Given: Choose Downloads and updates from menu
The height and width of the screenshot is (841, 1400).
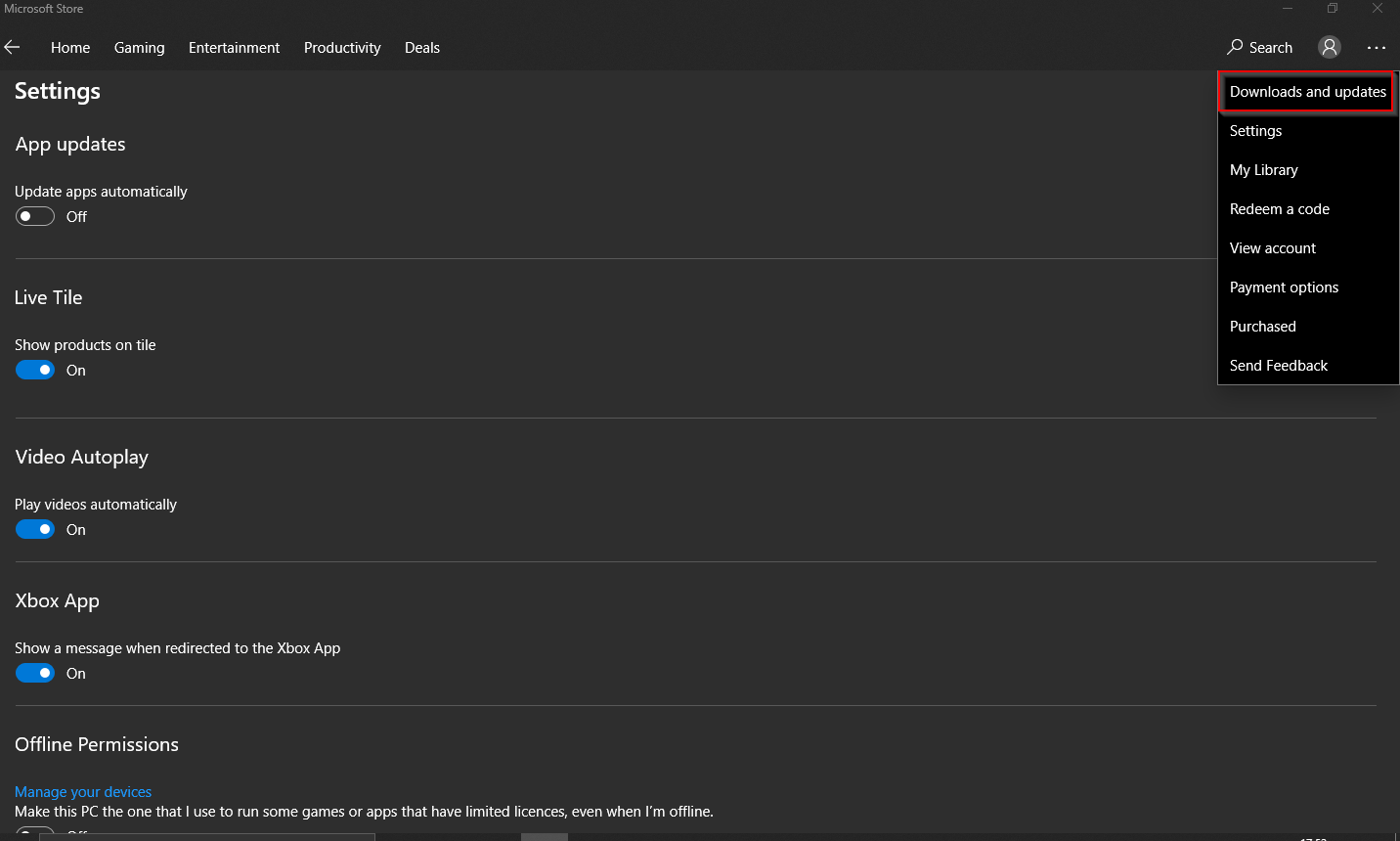Looking at the screenshot, I should [1308, 92].
